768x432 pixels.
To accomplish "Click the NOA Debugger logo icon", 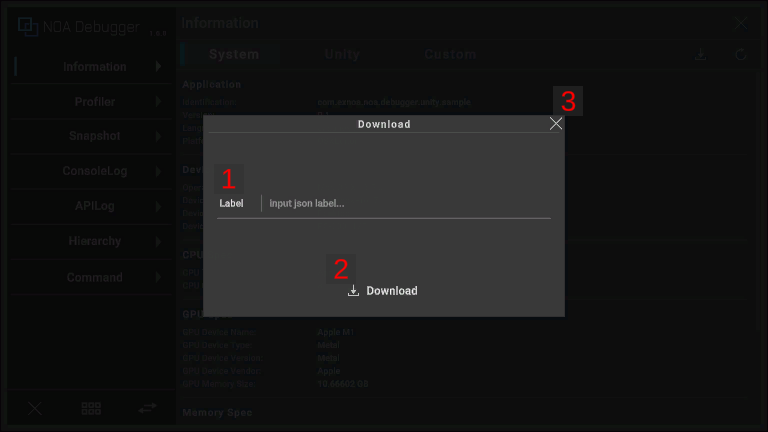I will tap(28, 26).
